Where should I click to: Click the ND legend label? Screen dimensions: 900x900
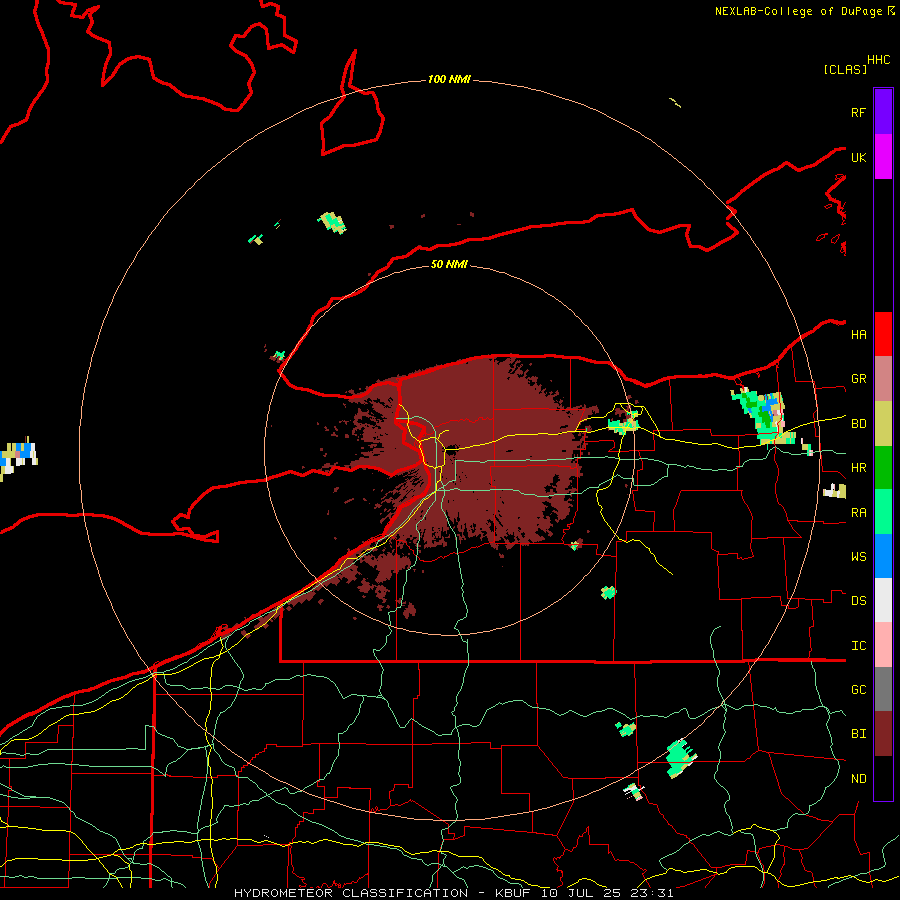[858, 778]
